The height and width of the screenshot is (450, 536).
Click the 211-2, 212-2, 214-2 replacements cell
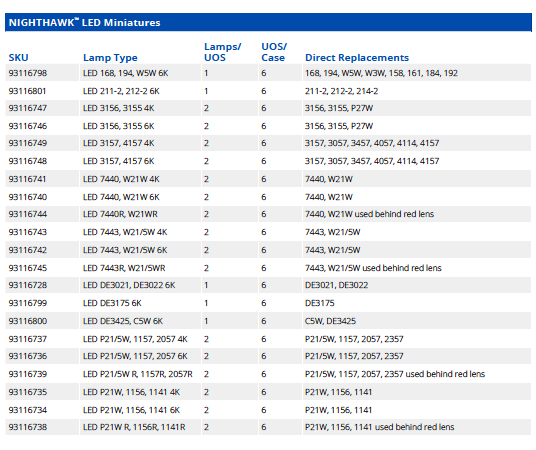pyautogui.click(x=341, y=91)
